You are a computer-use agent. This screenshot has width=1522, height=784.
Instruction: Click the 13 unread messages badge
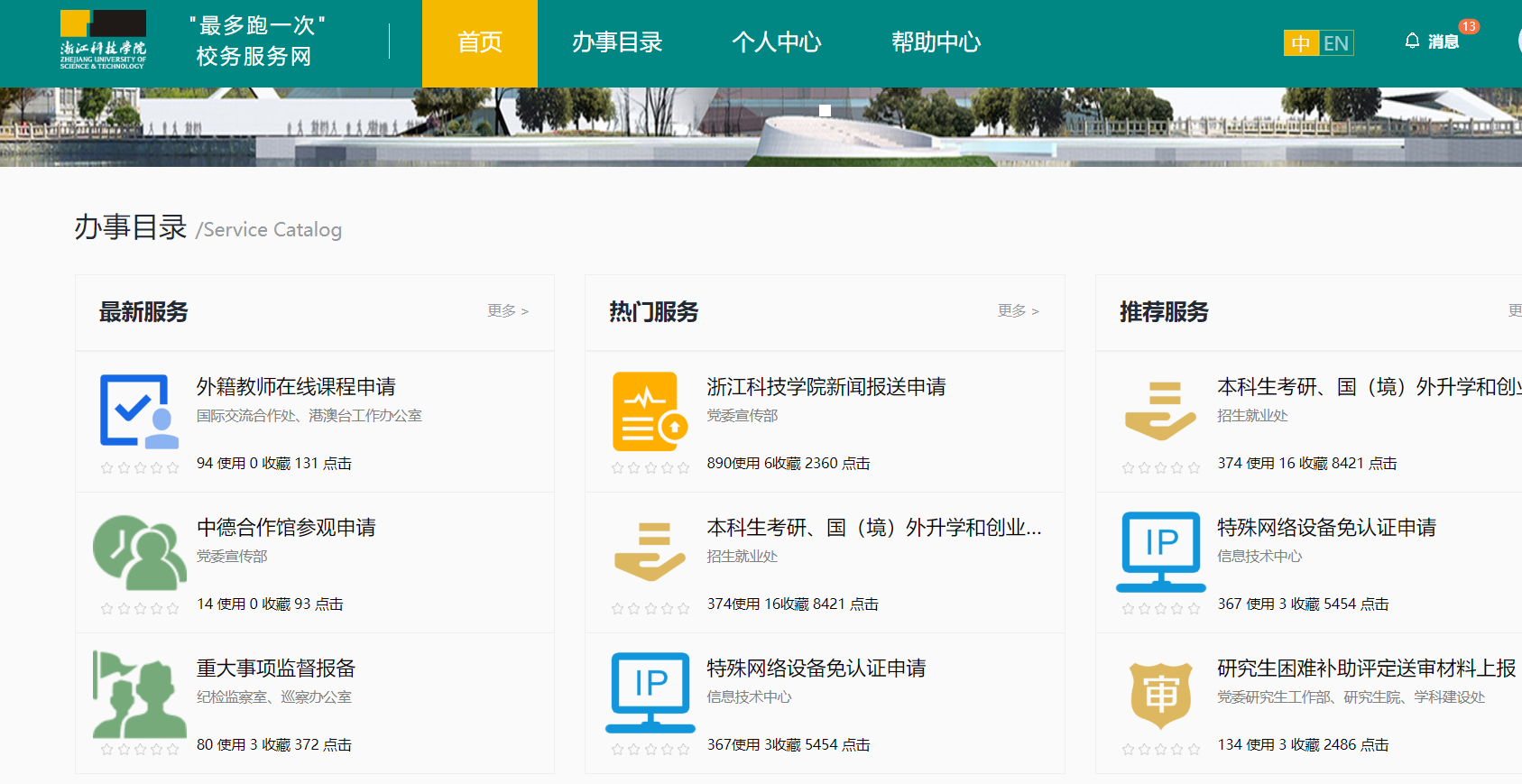tap(1469, 26)
